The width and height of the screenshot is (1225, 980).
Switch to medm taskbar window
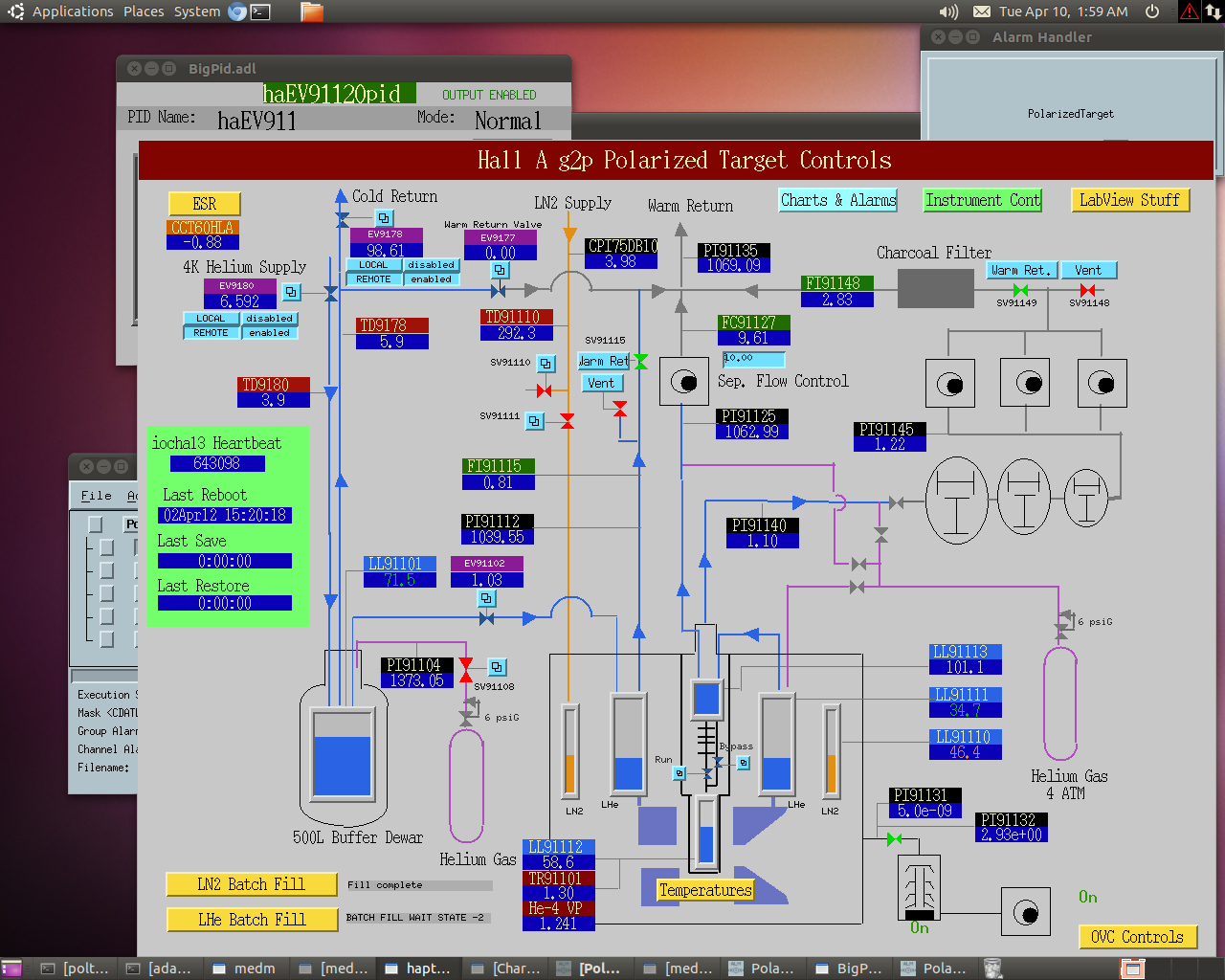tap(245, 969)
